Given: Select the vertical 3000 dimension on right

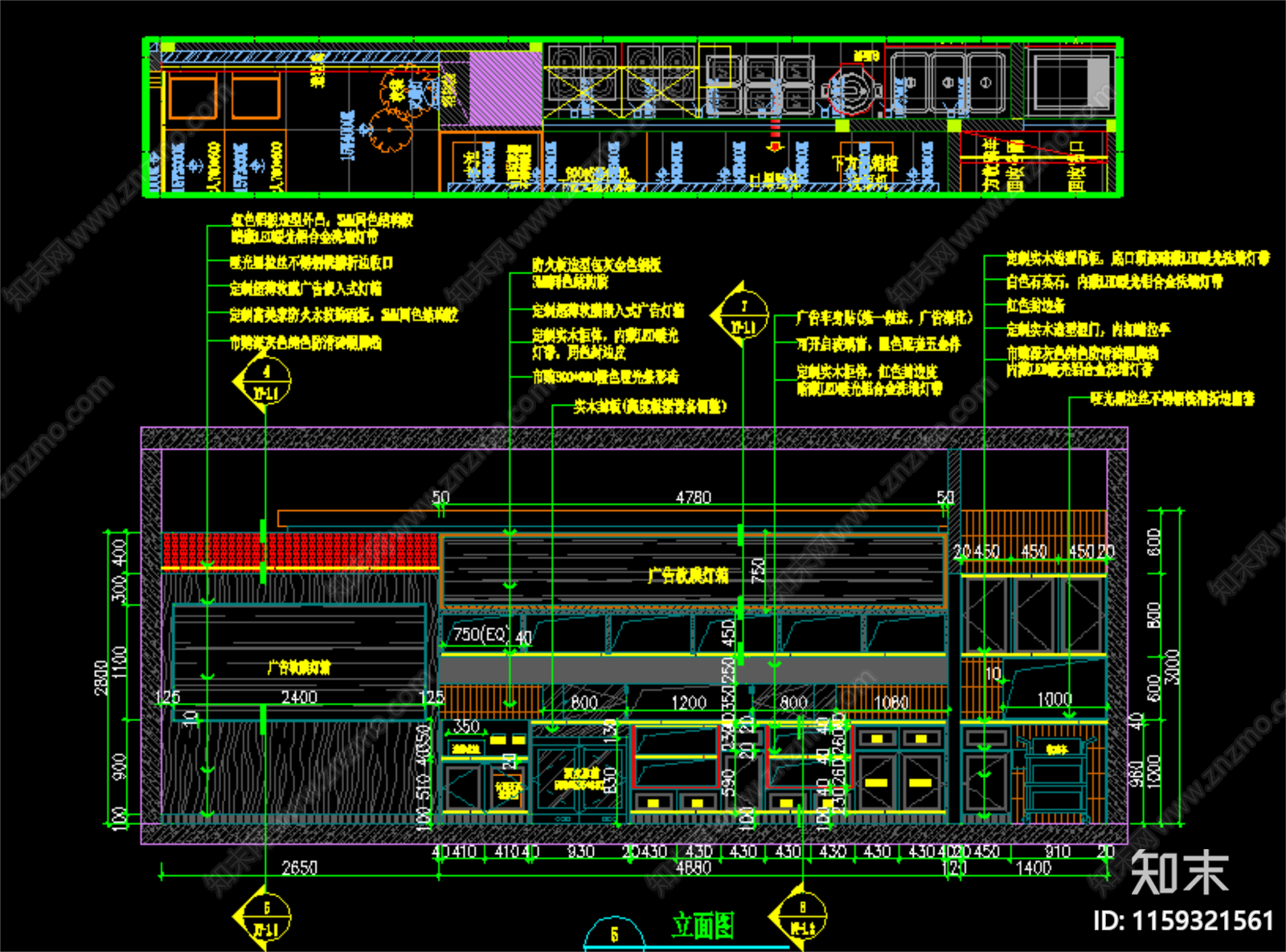Looking at the screenshot, I should [1173, 666].
